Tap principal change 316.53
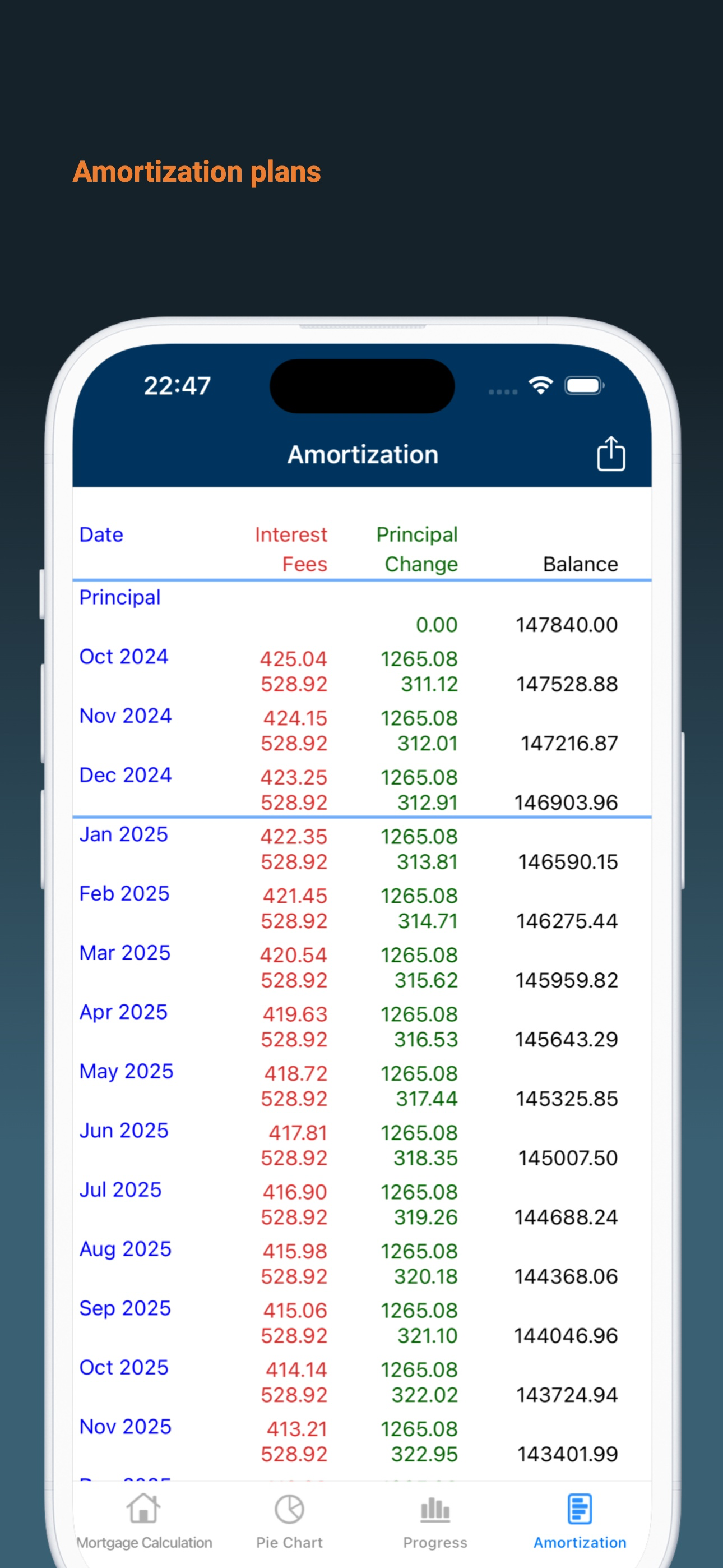Viewport: 723px width, 1568px height. (x=426, y=1039)
